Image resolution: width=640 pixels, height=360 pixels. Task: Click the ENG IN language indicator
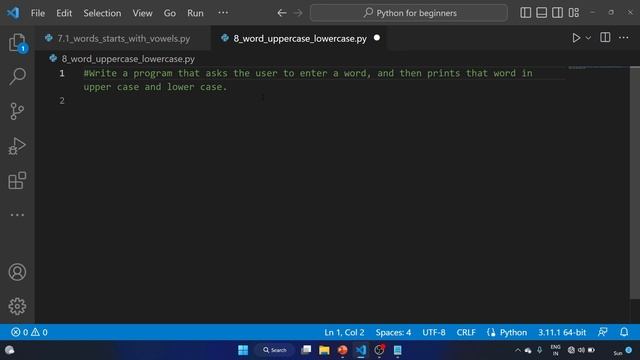555,350
